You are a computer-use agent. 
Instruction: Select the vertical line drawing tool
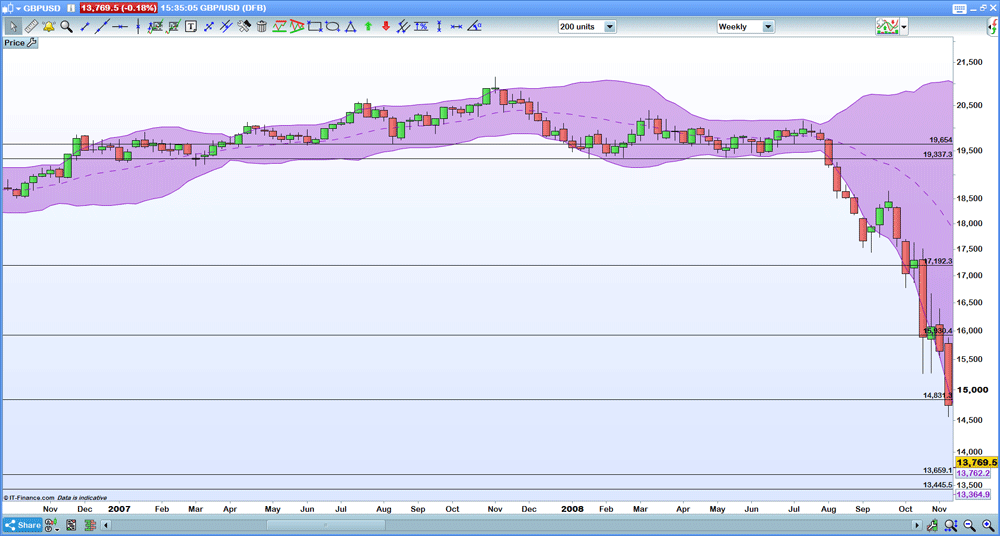pos(138,27)
